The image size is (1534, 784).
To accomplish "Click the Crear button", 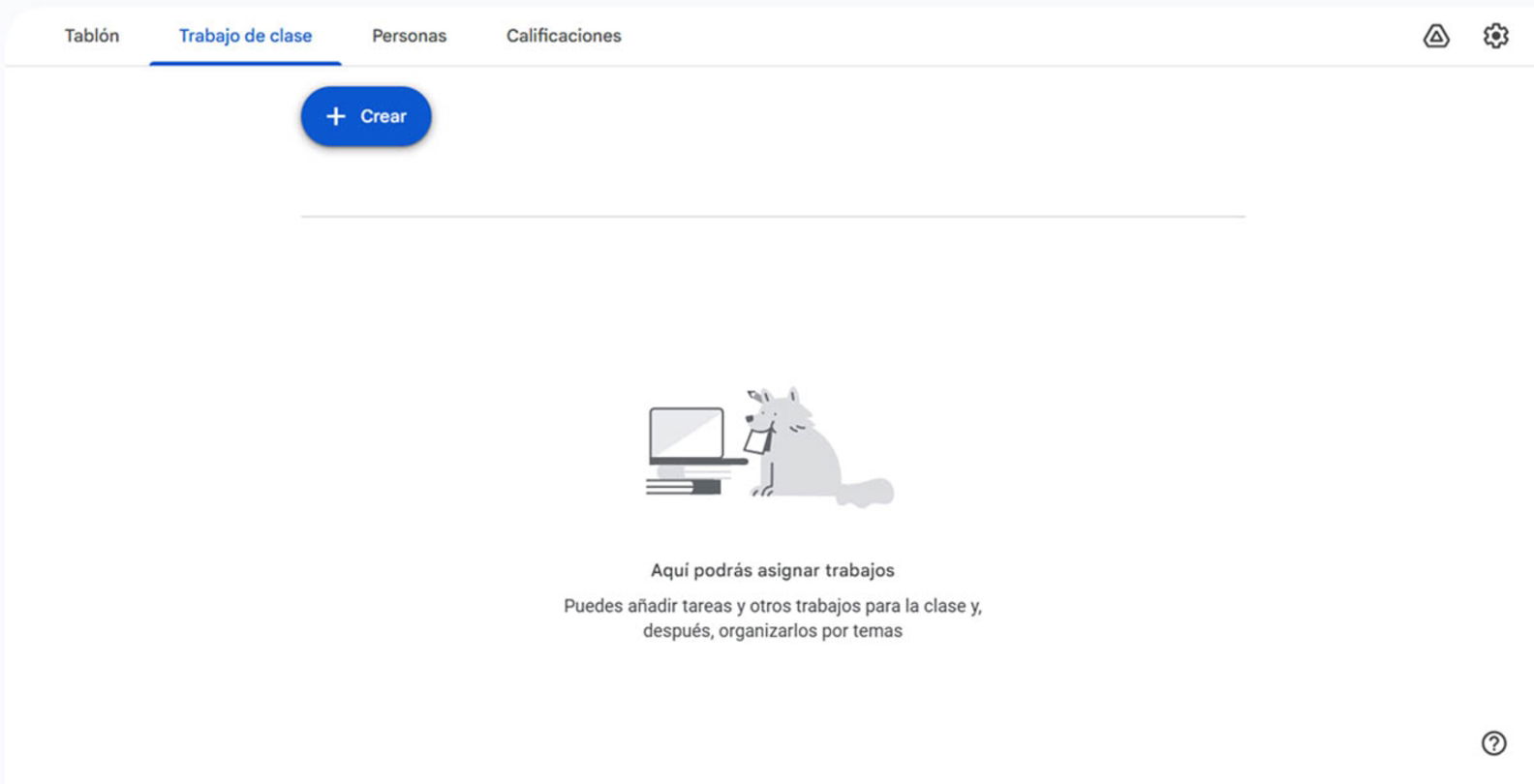I will (x=366, y=116).
